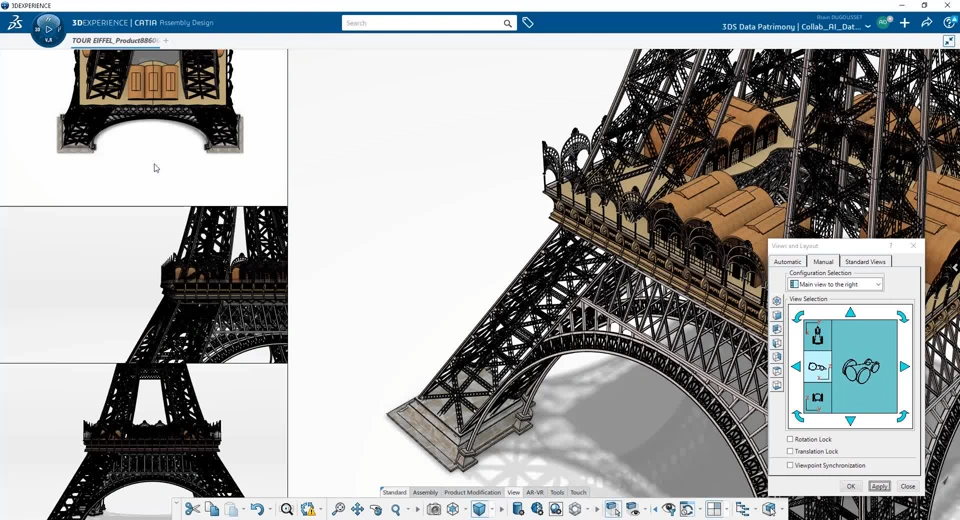Open the Standard toolbar tab

[x=394, y=492]
